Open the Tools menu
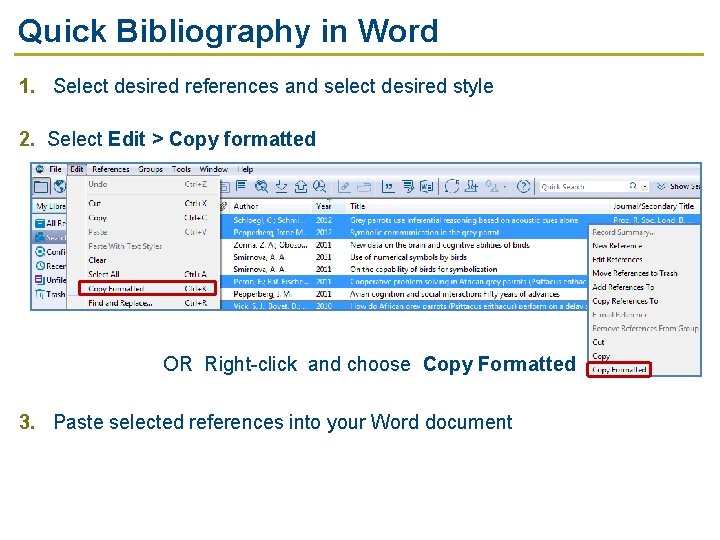The width and height of the screenshot is (720, 540). click(x=181, y=169)
